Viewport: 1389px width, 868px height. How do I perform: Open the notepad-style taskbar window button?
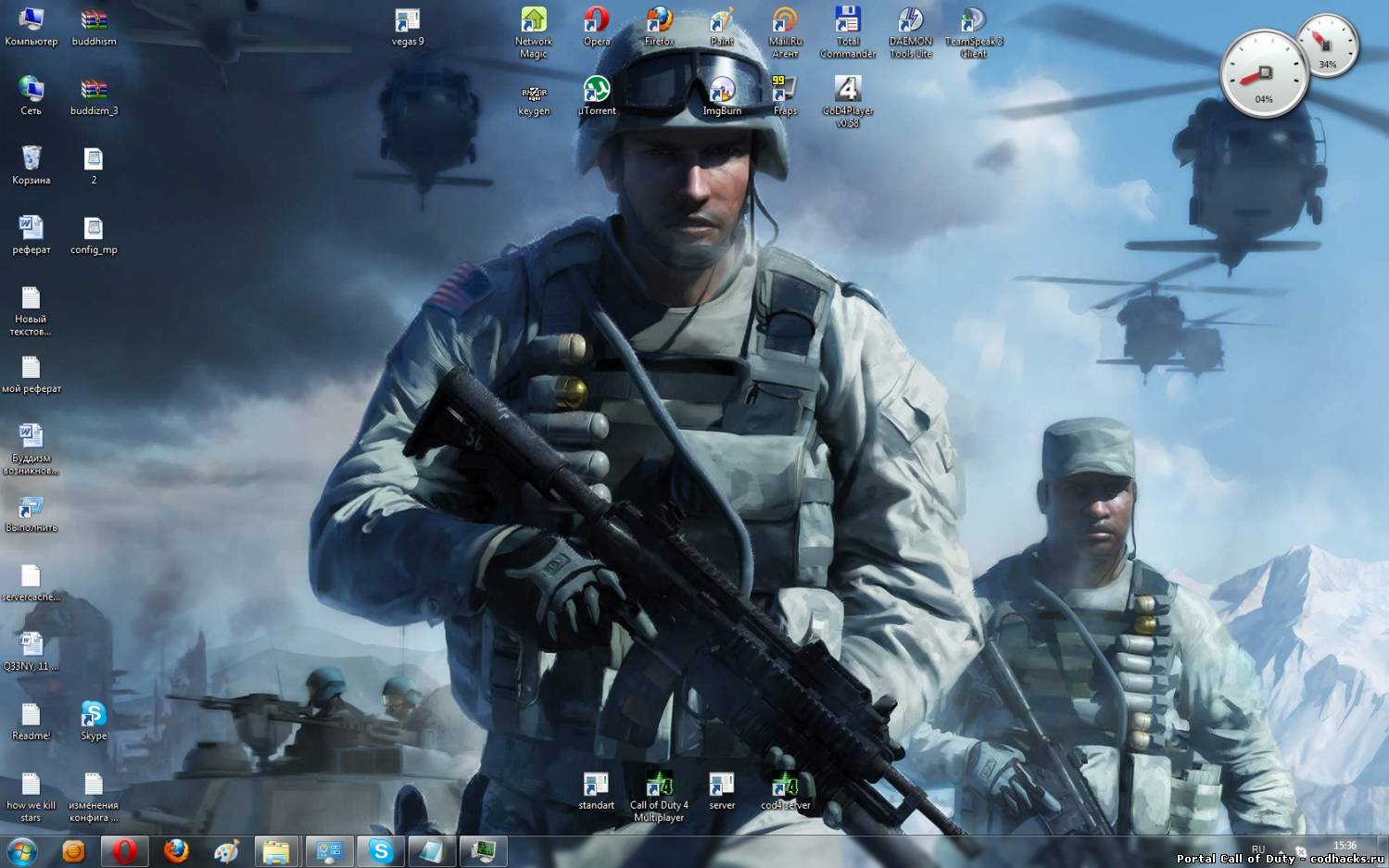[x=432, y=851]
